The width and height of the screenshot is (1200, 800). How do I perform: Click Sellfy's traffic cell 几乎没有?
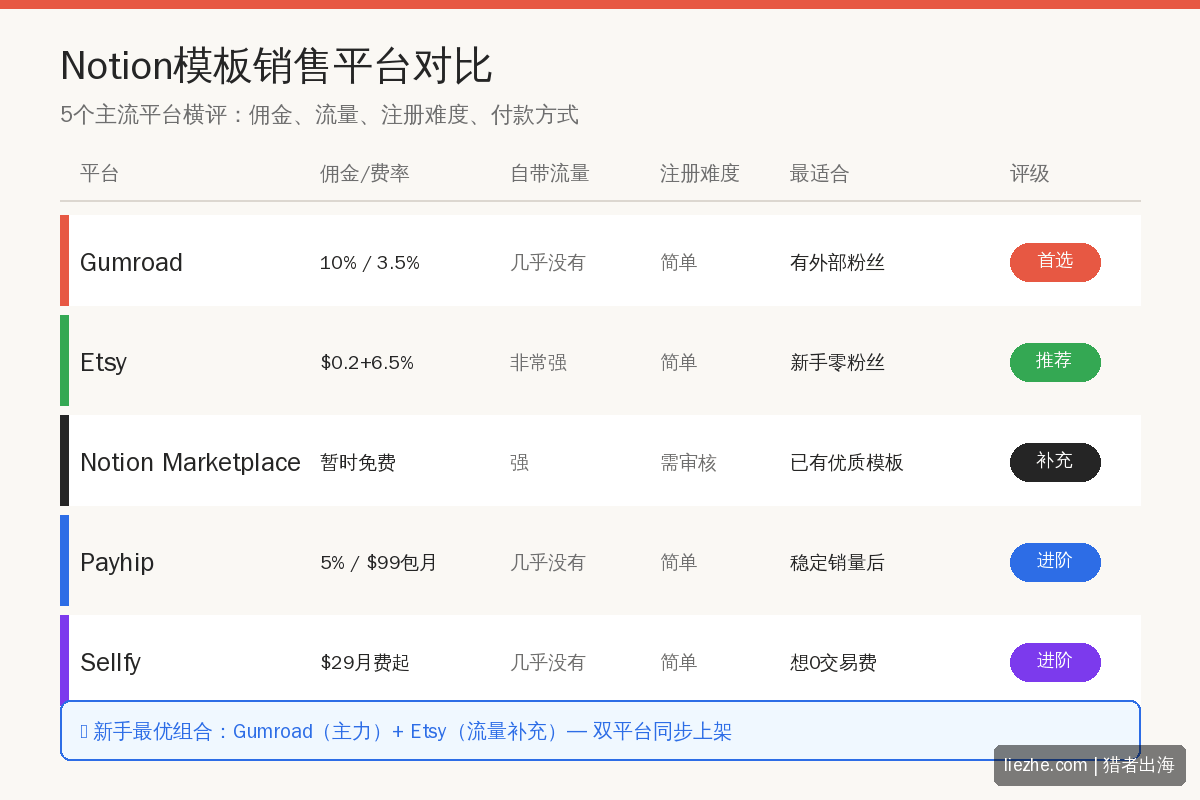click(548, 663)
